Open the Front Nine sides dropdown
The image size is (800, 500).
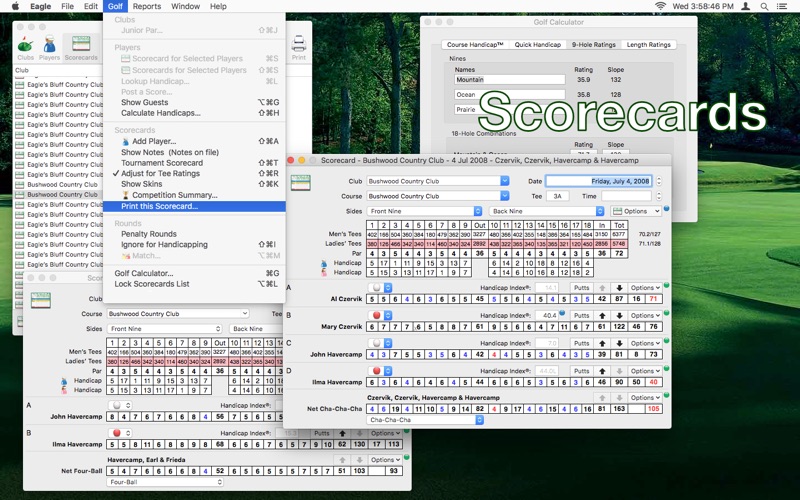point(478,212)
